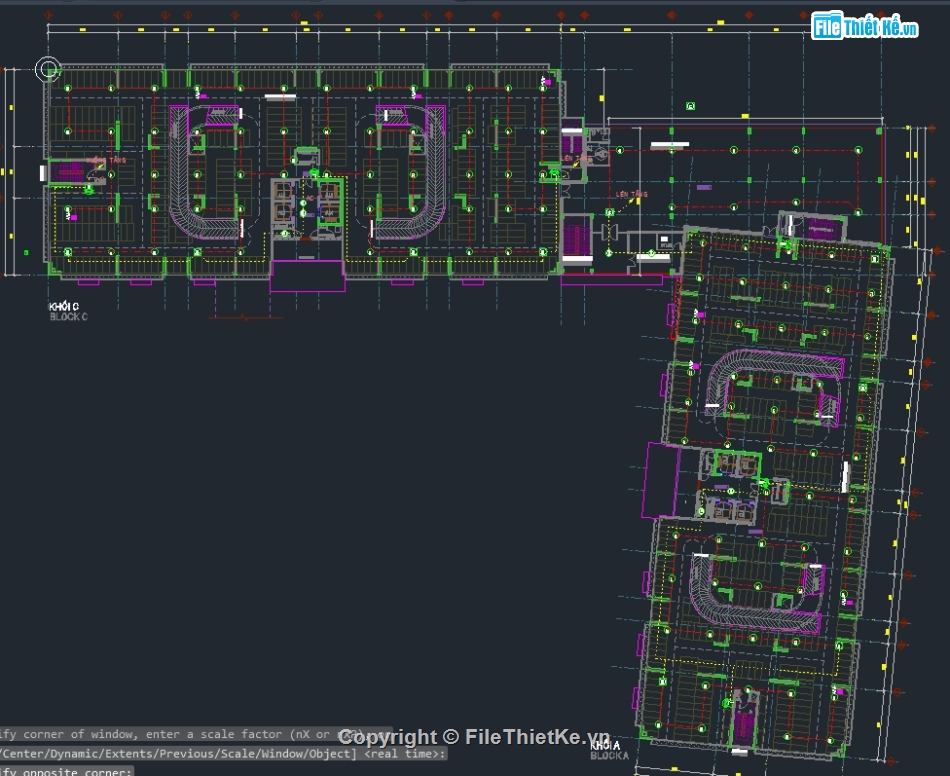Click the Center/Dynamic/Extents zoom options line
Screen dimensions: 950x776
pyautogui.click(x=223, y=754)
